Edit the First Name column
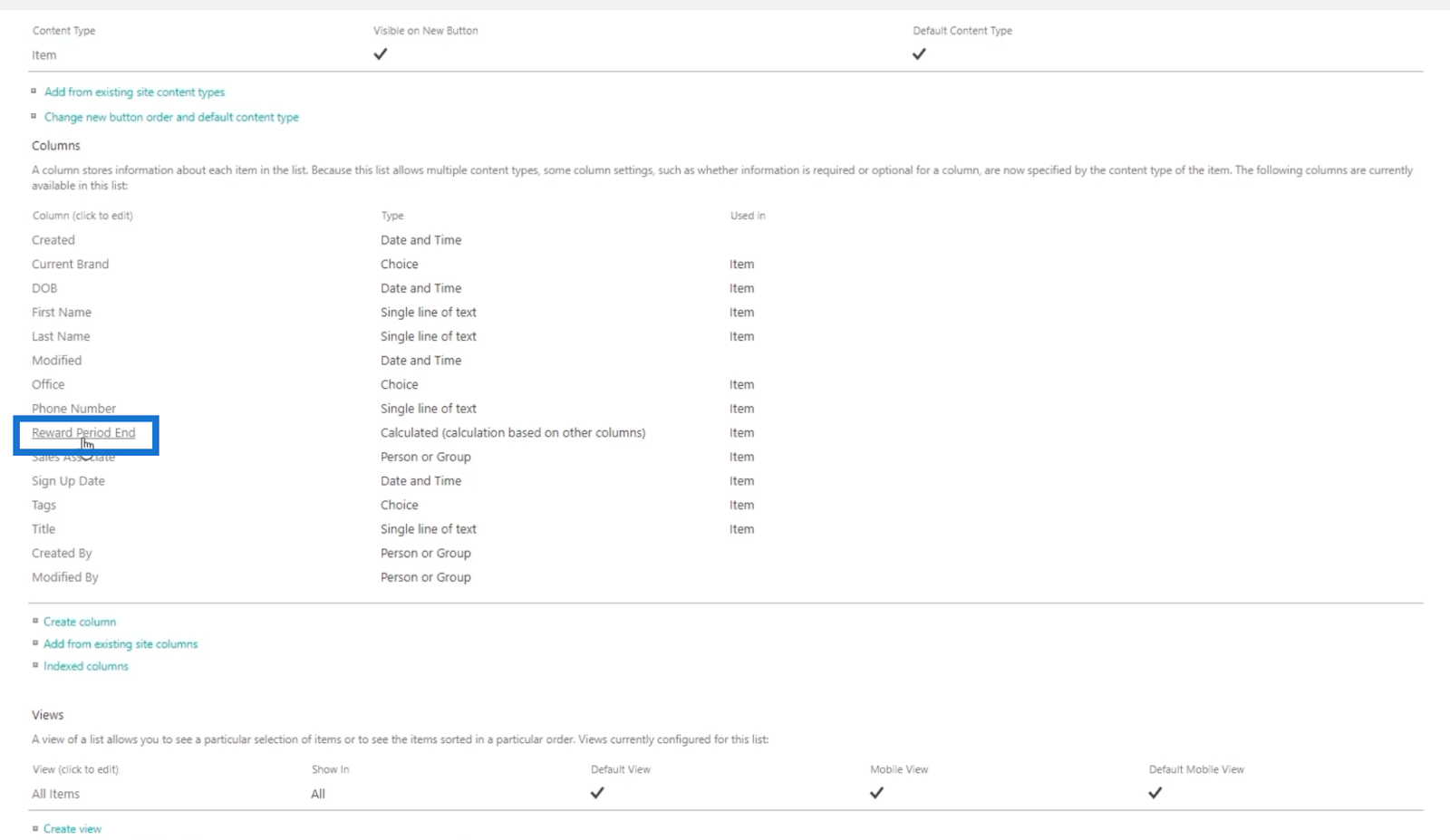Image resolution: width=1450 pixels, height=840 pixels. point(62,313)
